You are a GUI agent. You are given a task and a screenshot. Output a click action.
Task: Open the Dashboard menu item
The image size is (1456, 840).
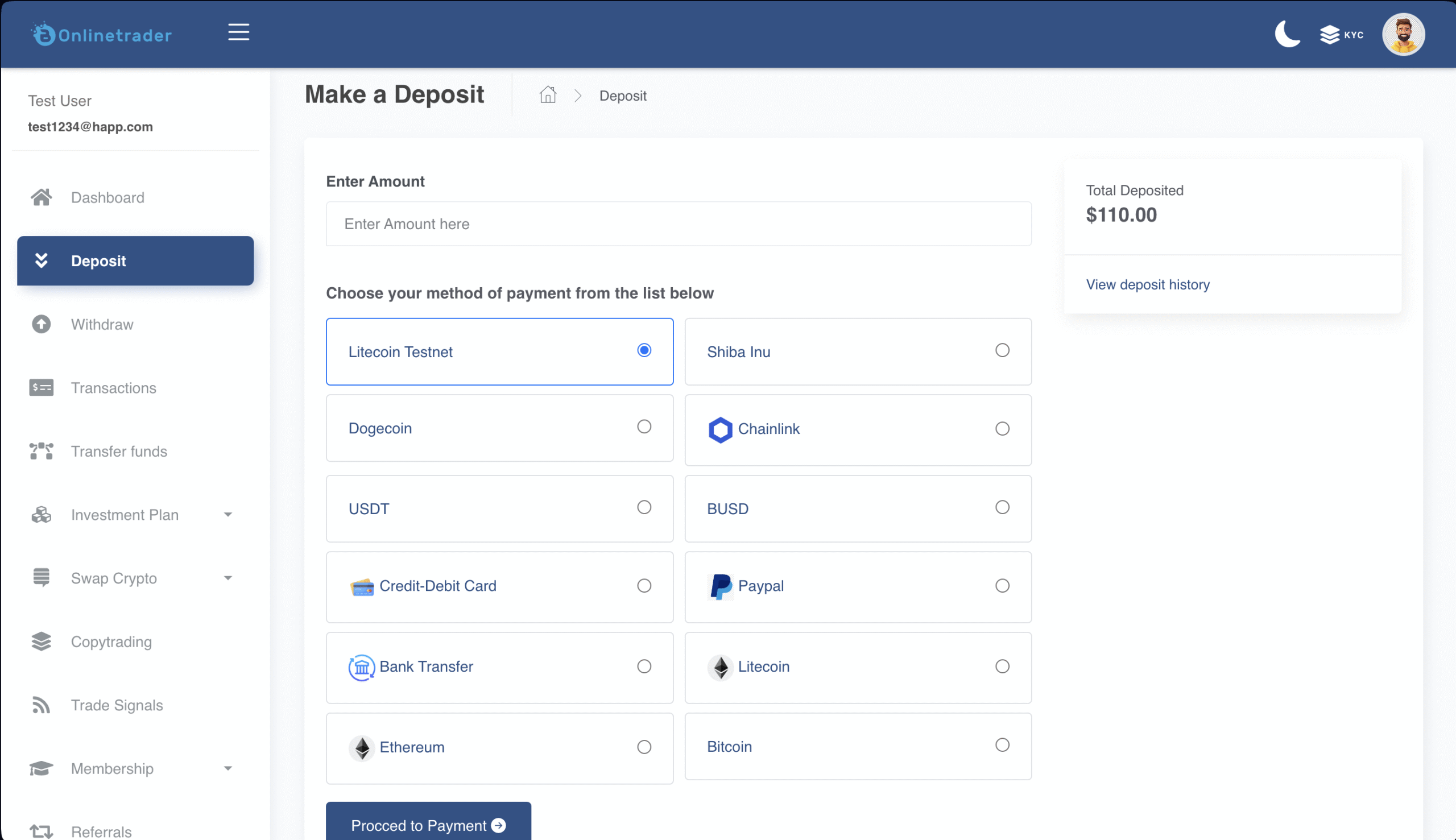pos(135,197)
